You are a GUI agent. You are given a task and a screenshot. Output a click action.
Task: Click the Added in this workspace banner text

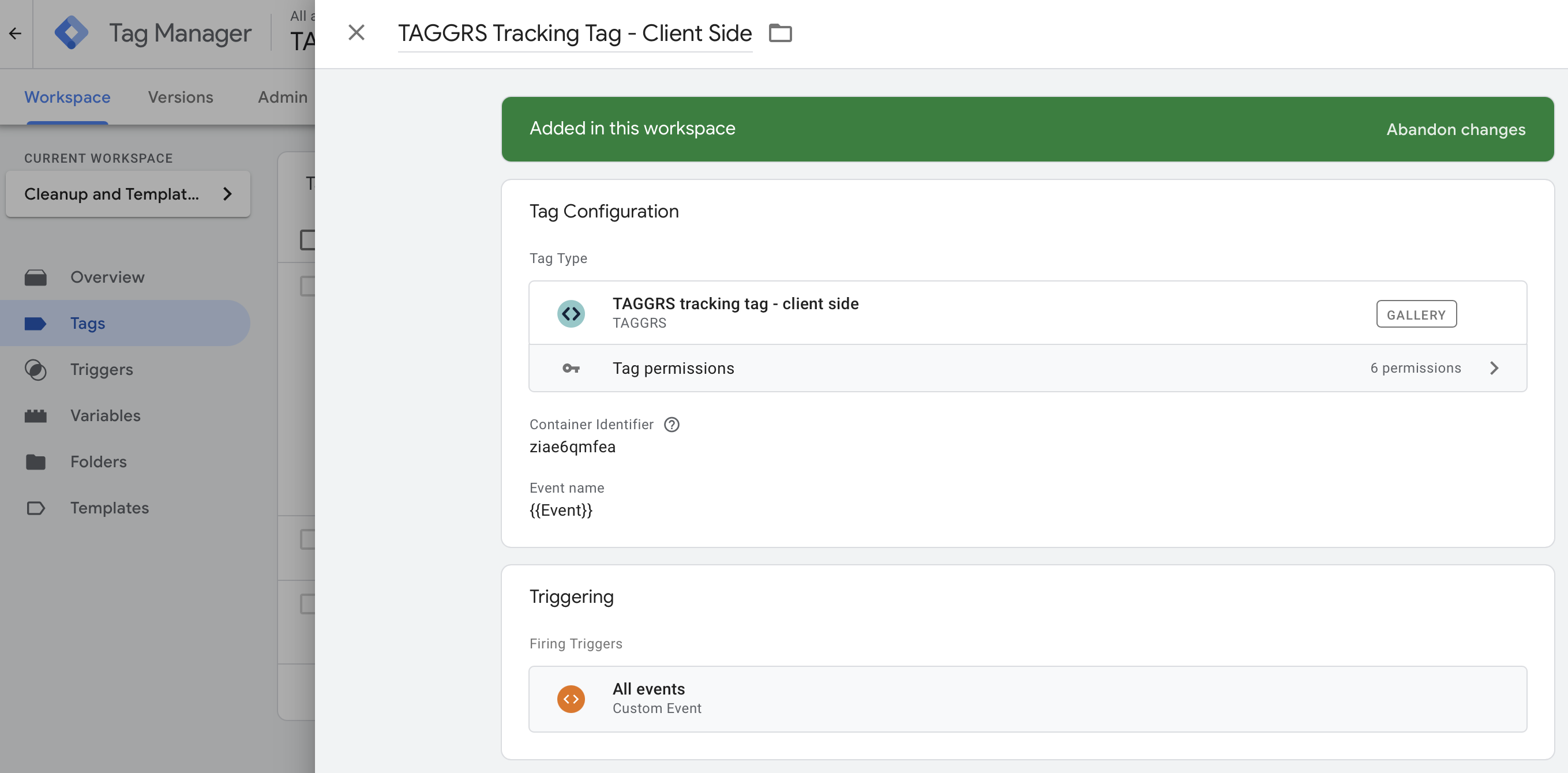point(632,129)
